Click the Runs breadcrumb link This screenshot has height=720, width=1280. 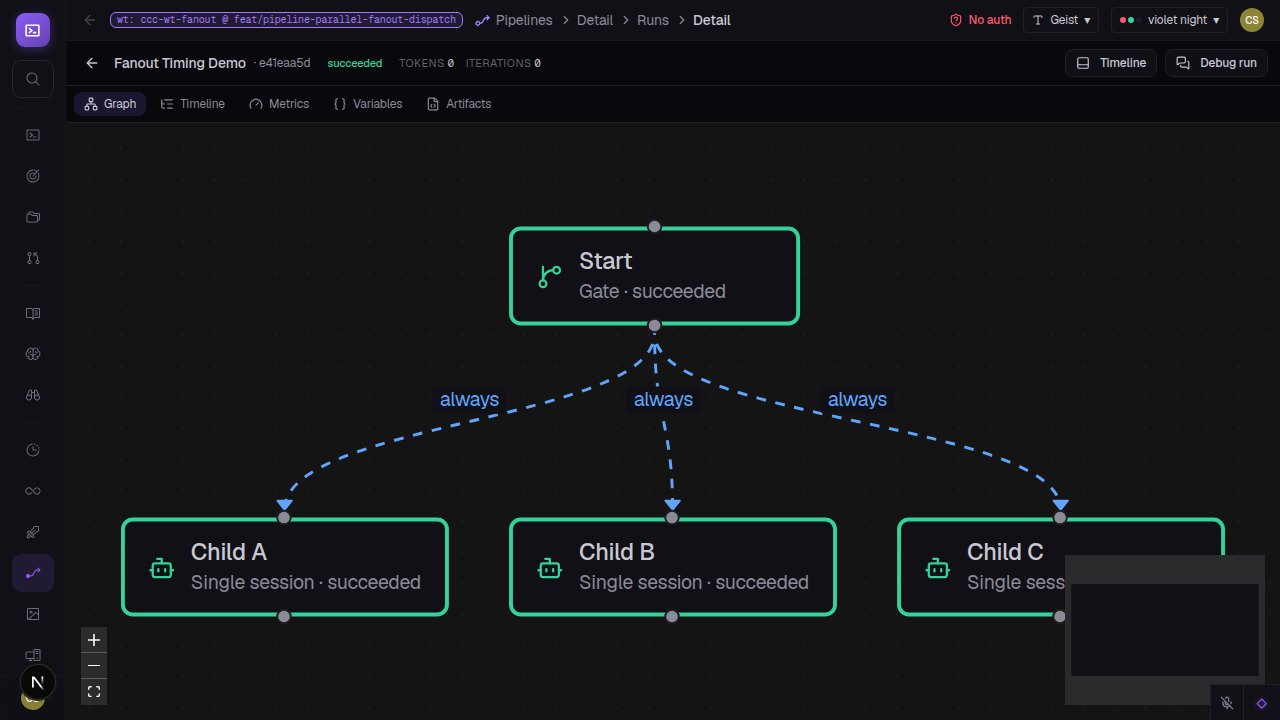click(653, 20)
